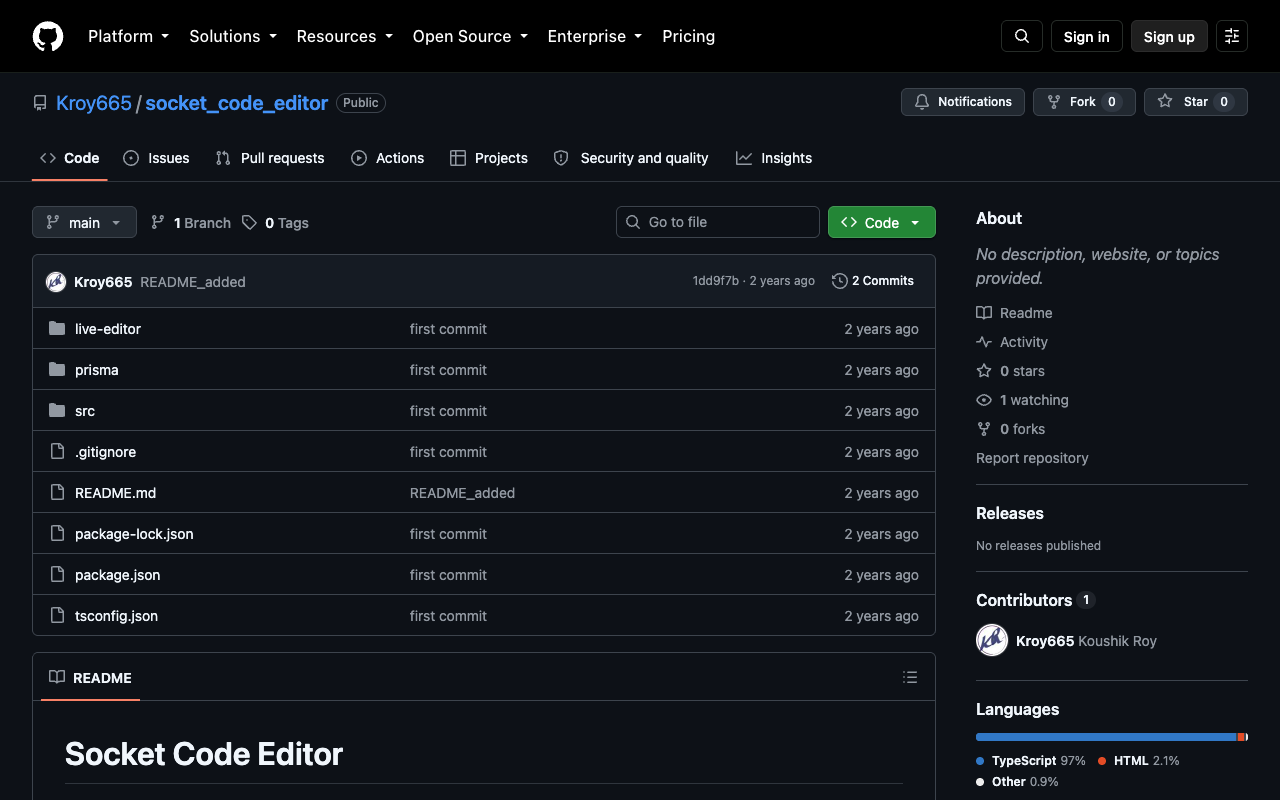The image size is (1280, 800).
Task: Click the Go to file search field
Action: tap(718, 222)
